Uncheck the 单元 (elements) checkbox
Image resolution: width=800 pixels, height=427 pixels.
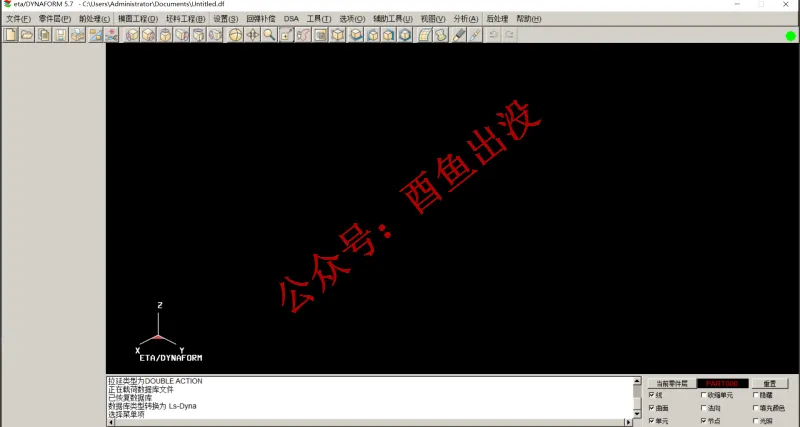[652, 420]
